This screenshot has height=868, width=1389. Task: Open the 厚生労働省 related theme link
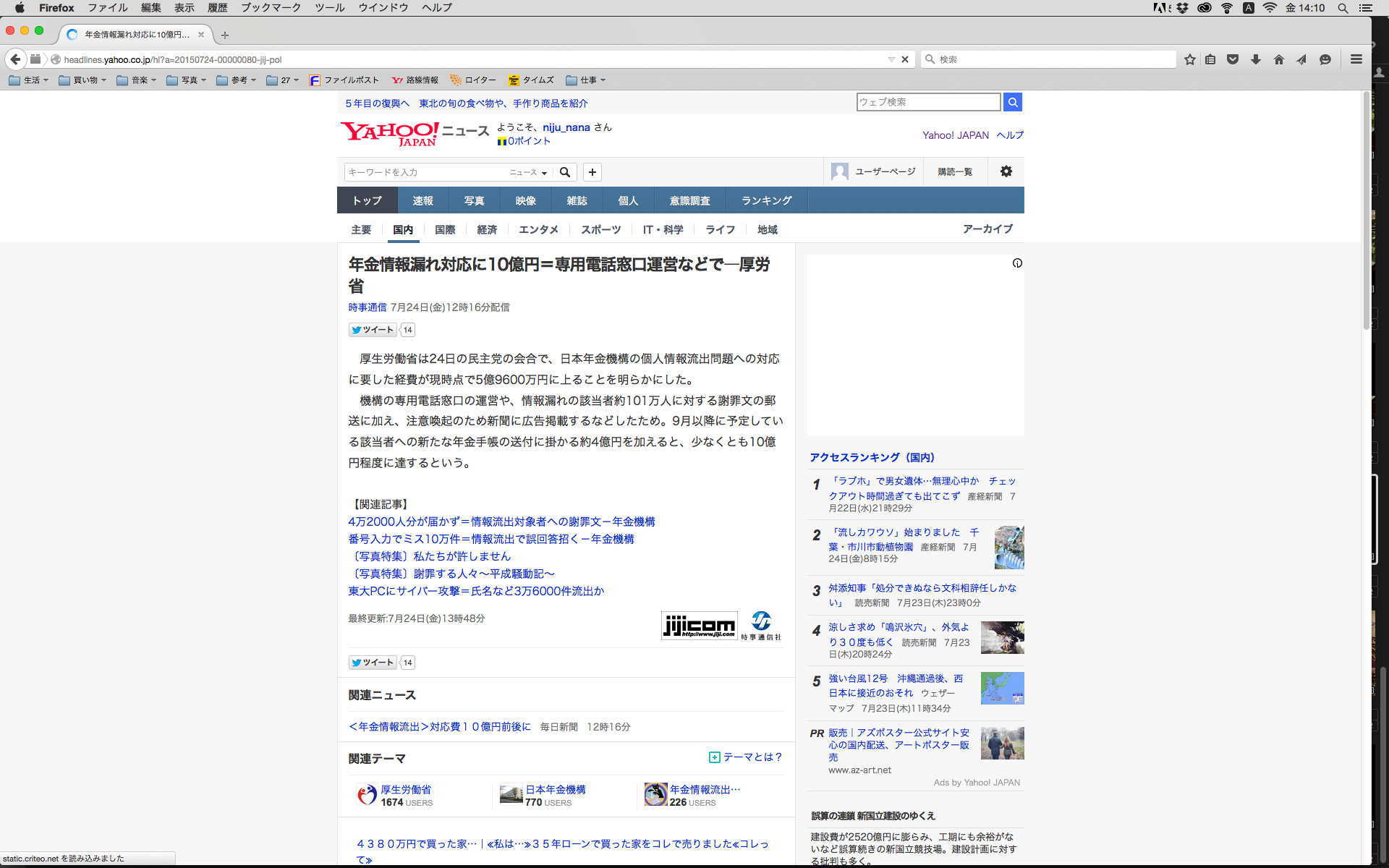coord(406,790)
